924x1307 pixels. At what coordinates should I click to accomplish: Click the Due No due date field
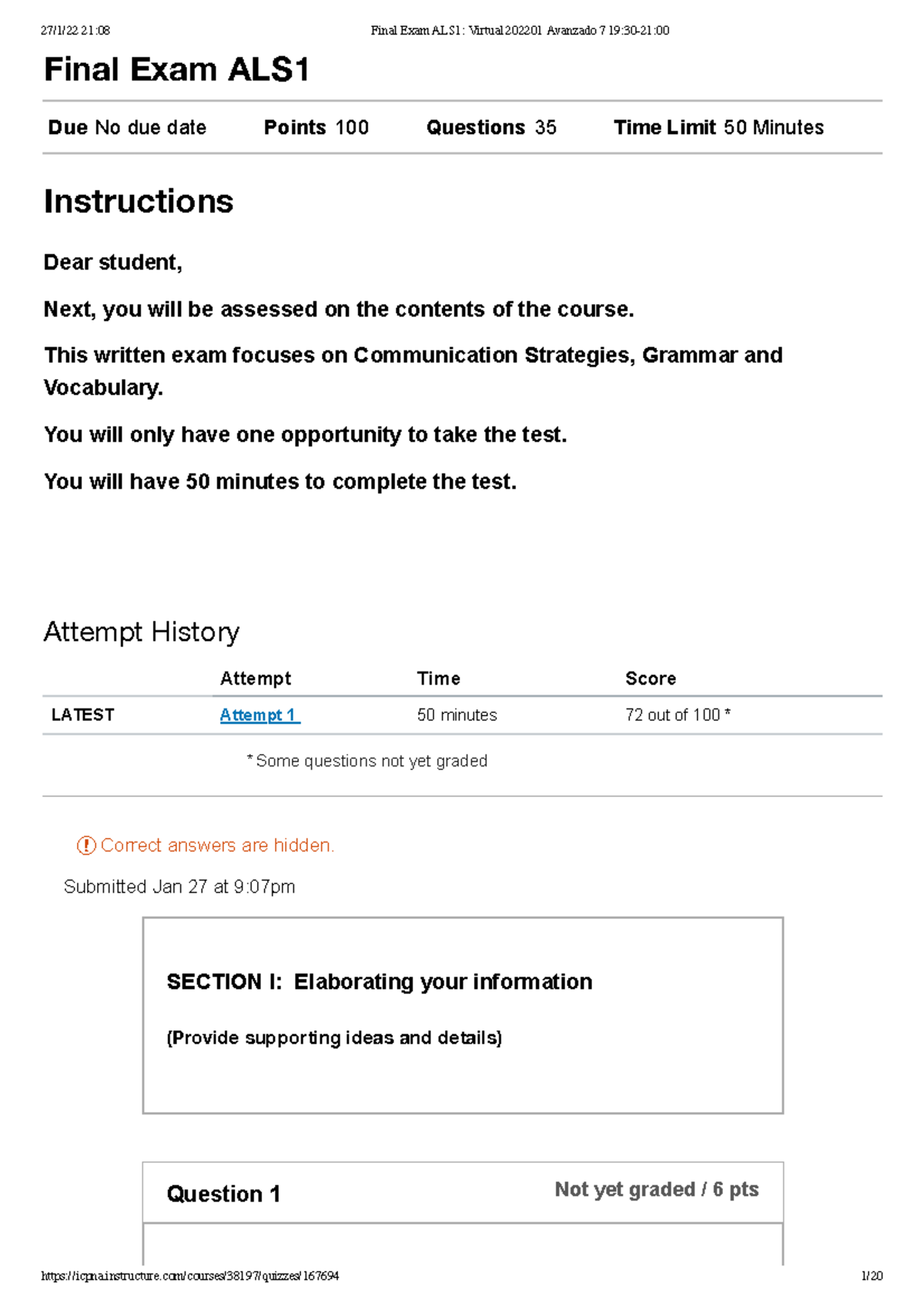coord(127,128)
